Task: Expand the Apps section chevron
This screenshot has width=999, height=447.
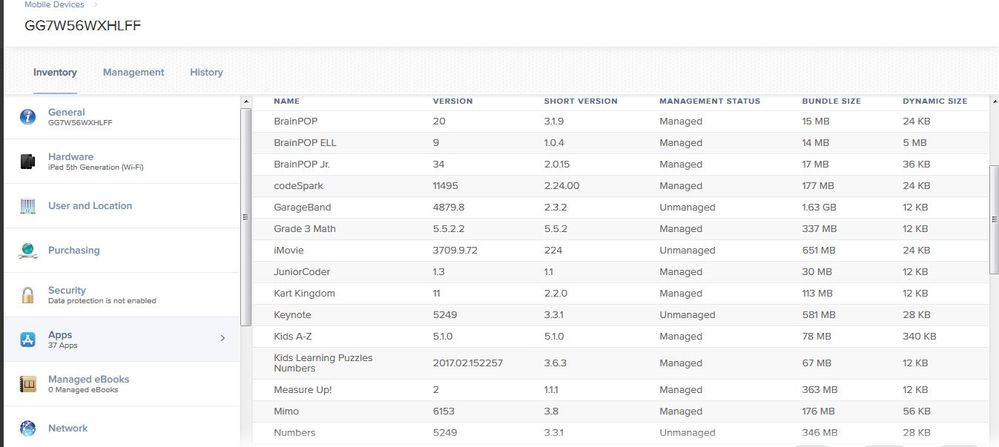Action: [x=222, y=338]
